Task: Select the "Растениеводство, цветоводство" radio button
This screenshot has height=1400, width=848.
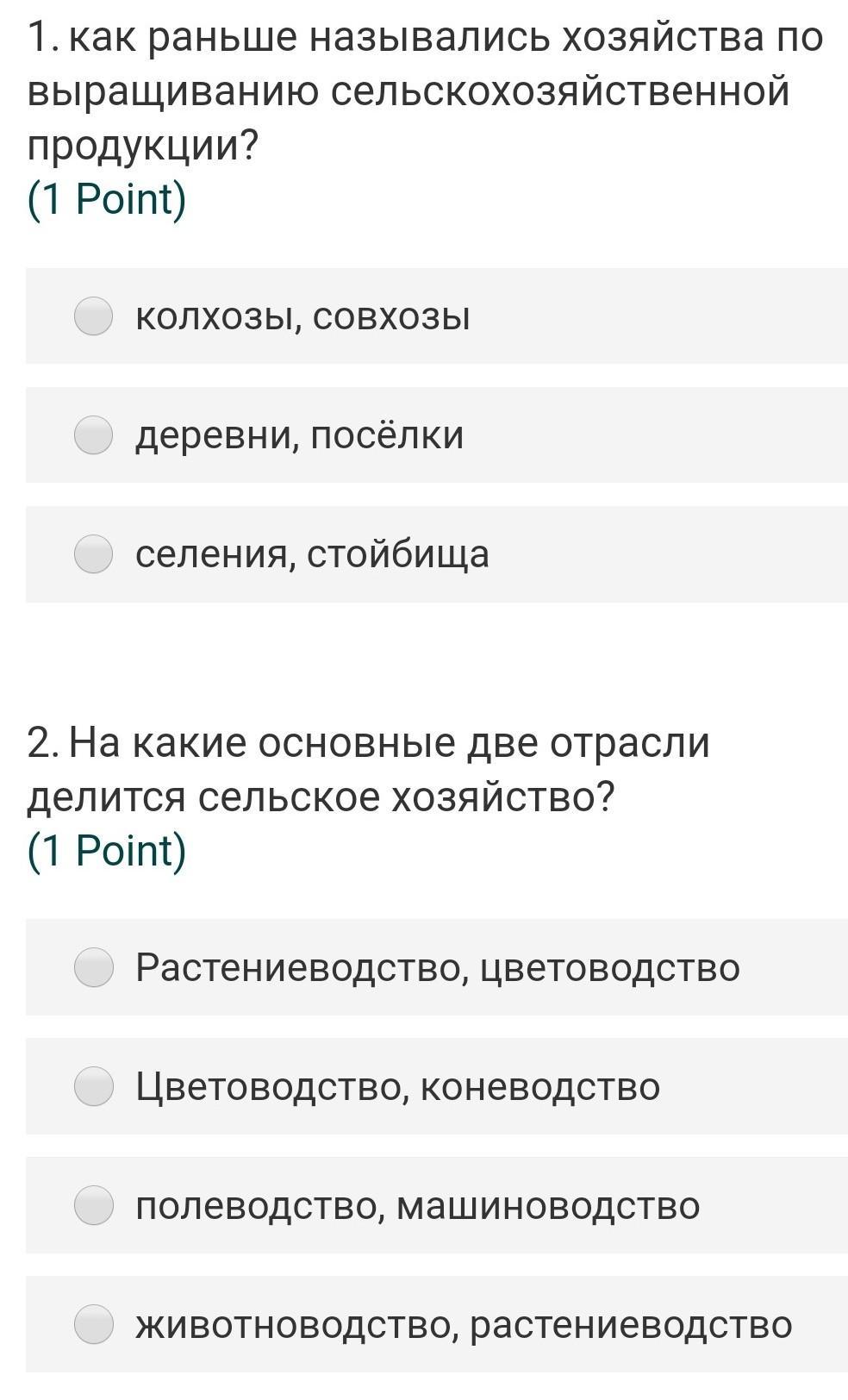Action: pos(93,966)
